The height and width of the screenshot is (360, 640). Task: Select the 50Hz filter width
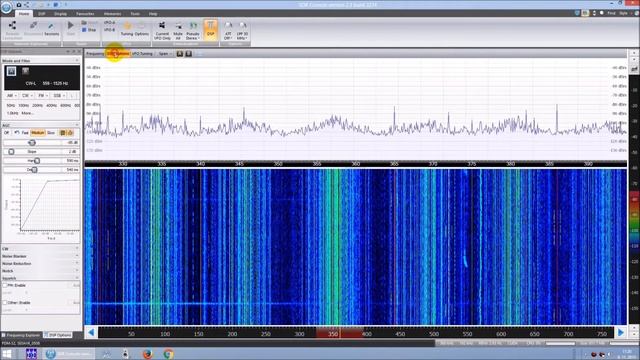pyautogui.click(x=11, y=105)
